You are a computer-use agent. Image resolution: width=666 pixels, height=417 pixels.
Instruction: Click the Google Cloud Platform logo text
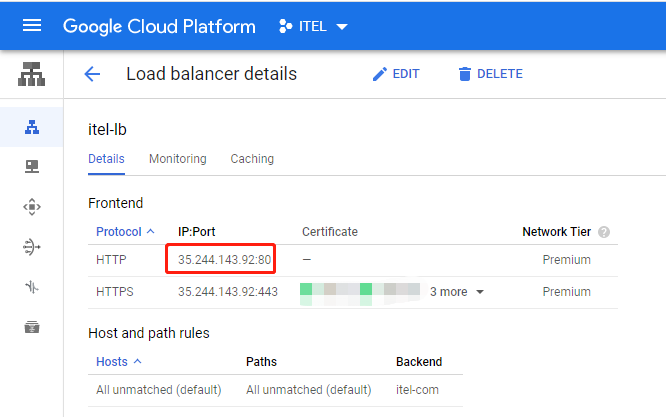pyautogui.click(x=159, y=26)
